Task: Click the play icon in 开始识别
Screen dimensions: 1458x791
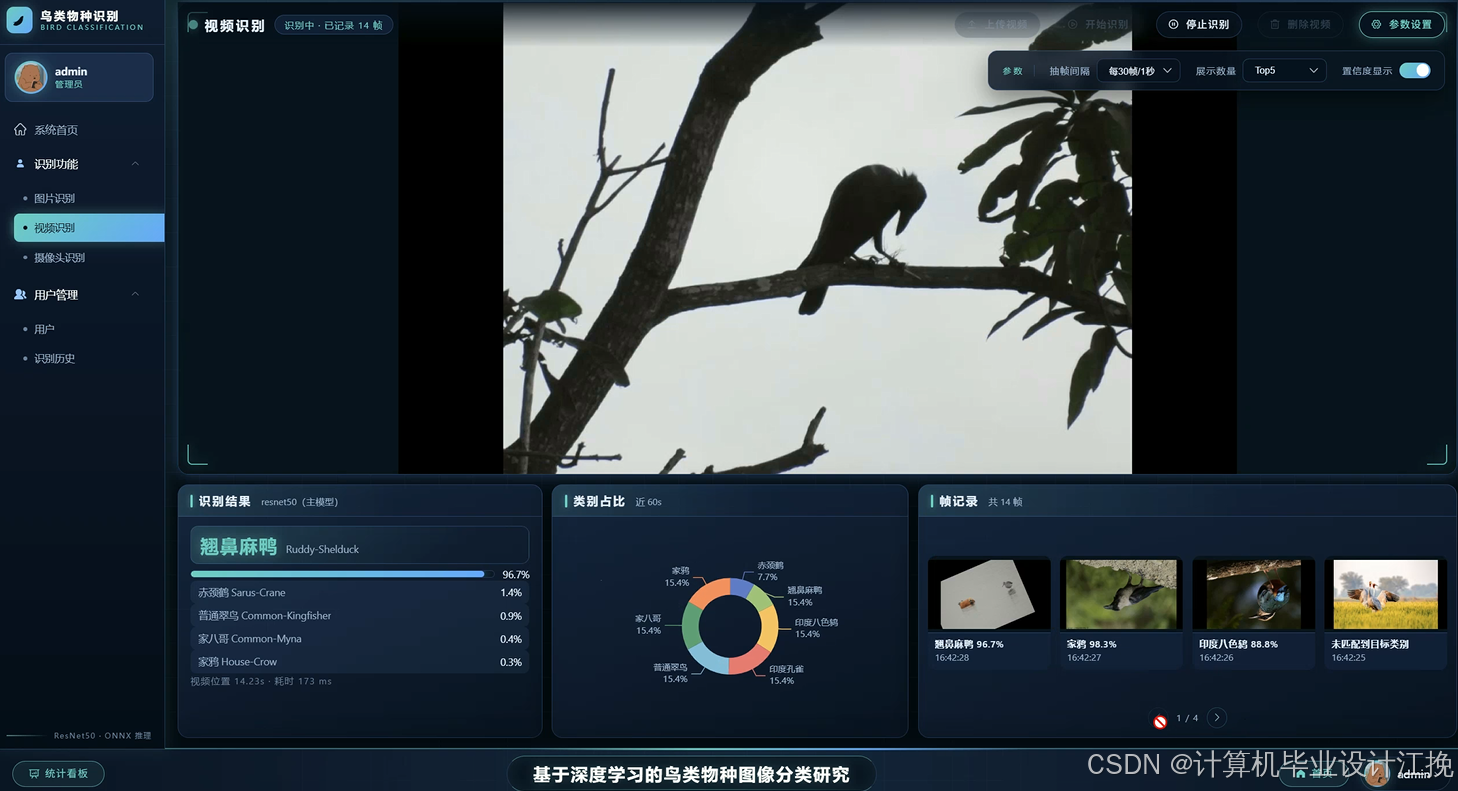Action: point(1073,24)
